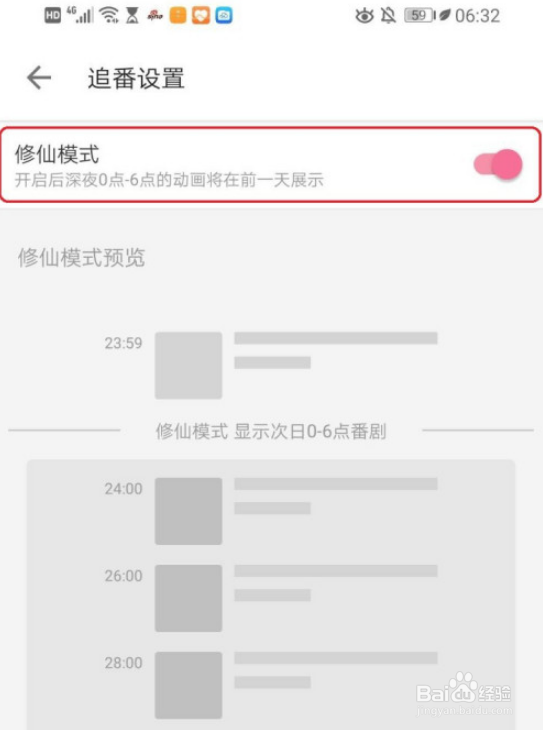Tap the heart-shaped health app icon
543x730 pixels.
[201, 16]
